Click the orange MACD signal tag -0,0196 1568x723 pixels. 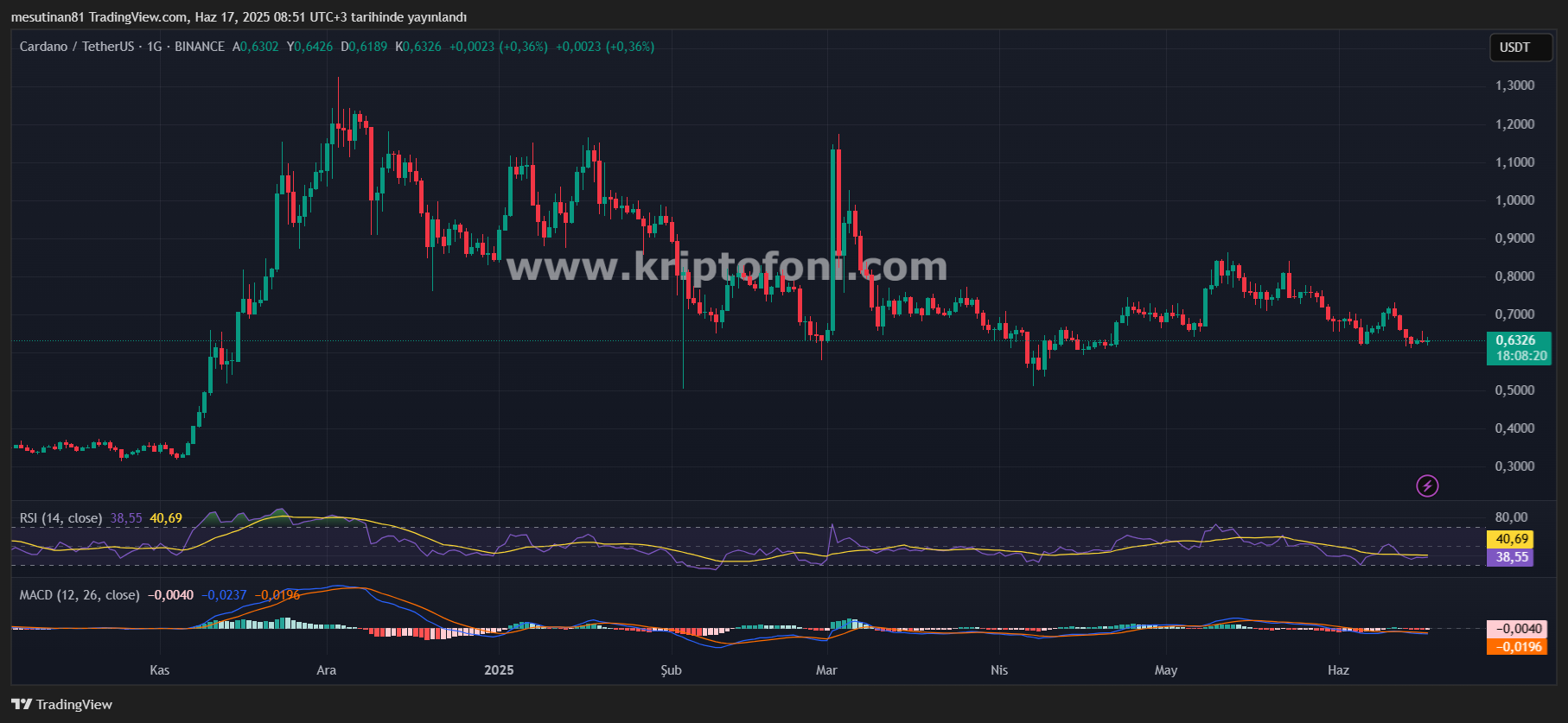pos(1517,647)
